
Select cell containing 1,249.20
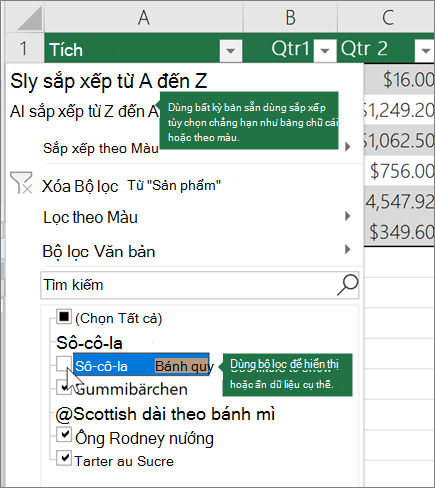[x=399, y=110]
